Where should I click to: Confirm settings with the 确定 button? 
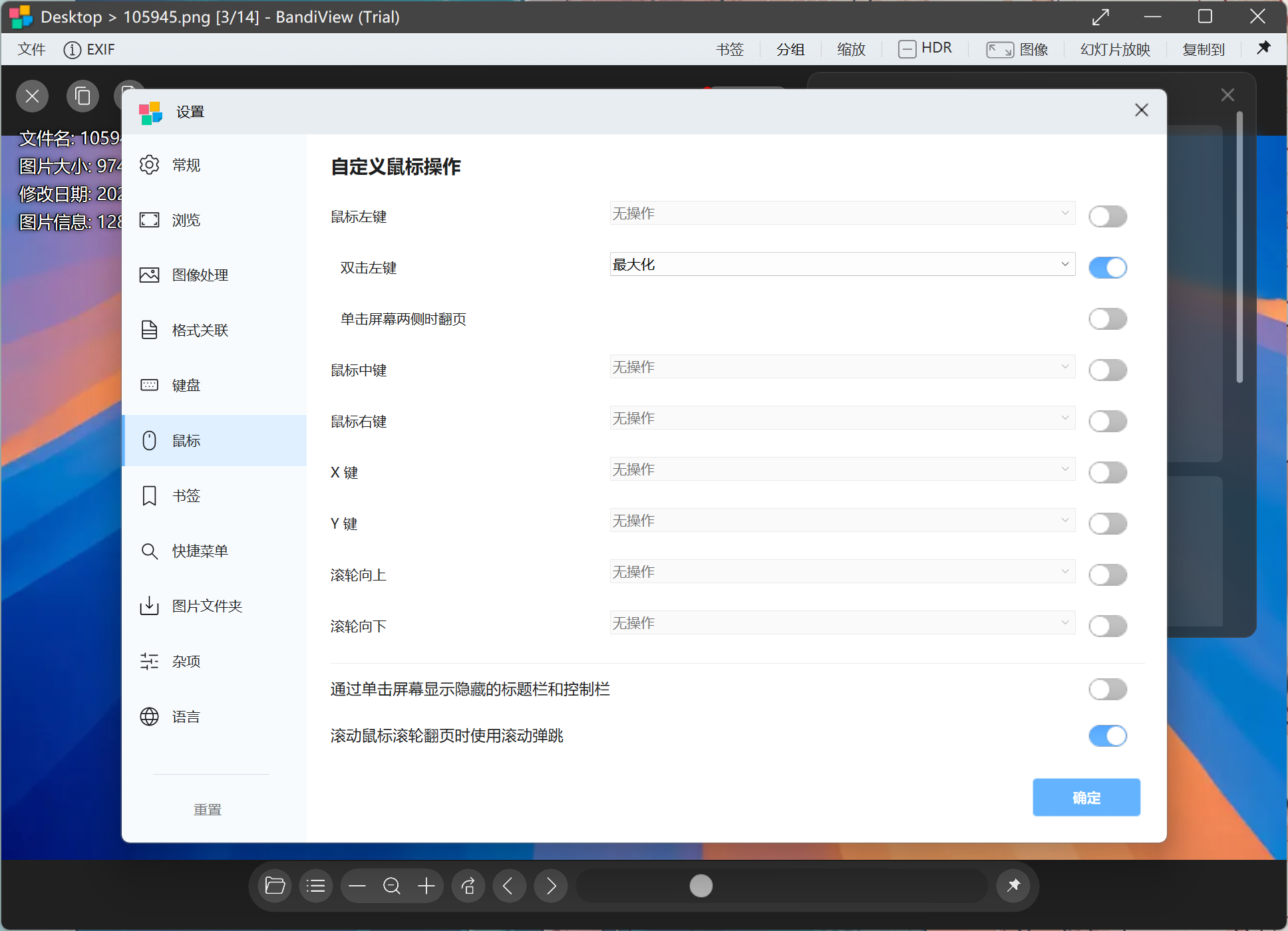(x=1086, y=797)
